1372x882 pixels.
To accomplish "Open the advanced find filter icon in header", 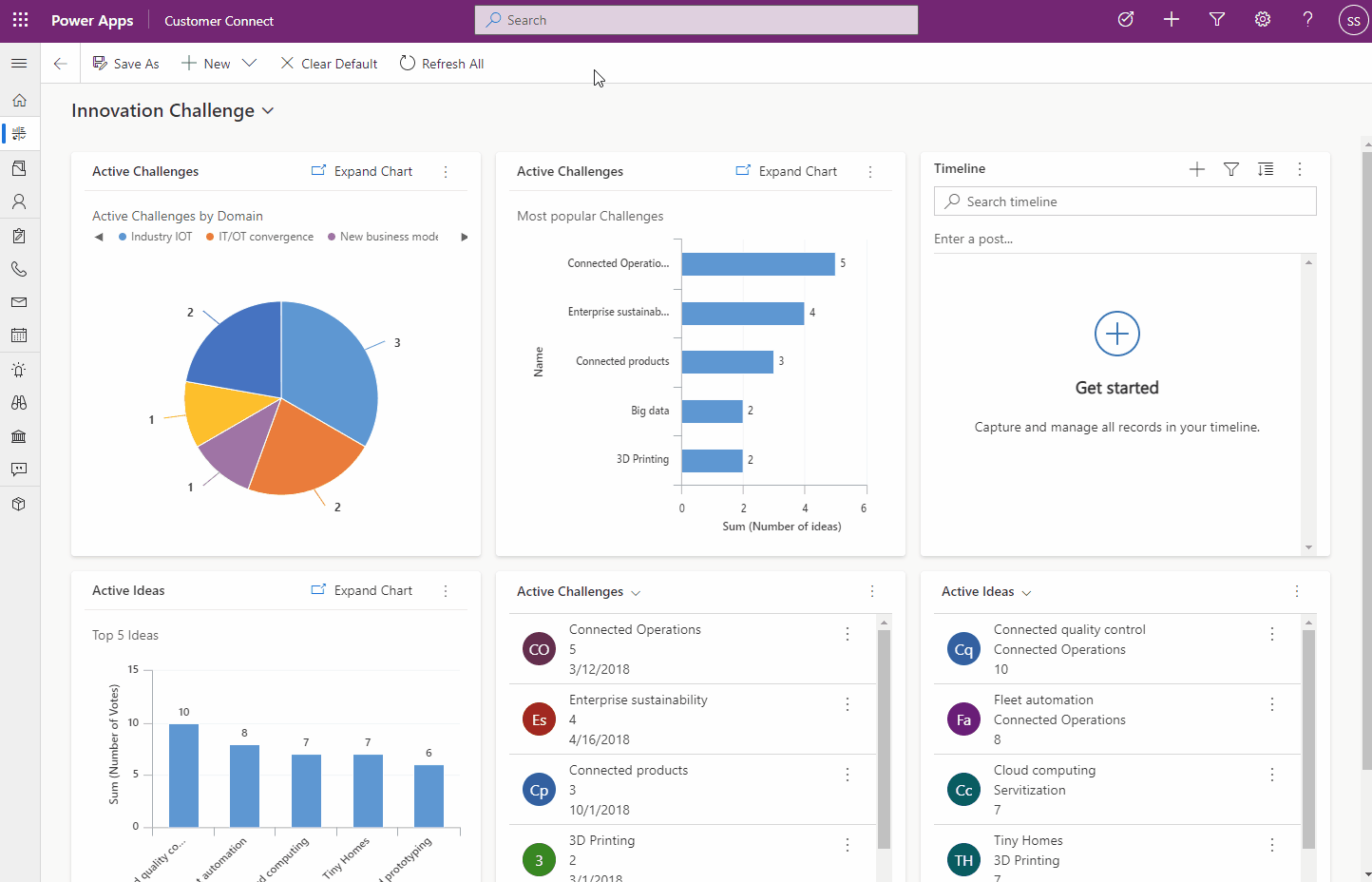I will 1216,20.
